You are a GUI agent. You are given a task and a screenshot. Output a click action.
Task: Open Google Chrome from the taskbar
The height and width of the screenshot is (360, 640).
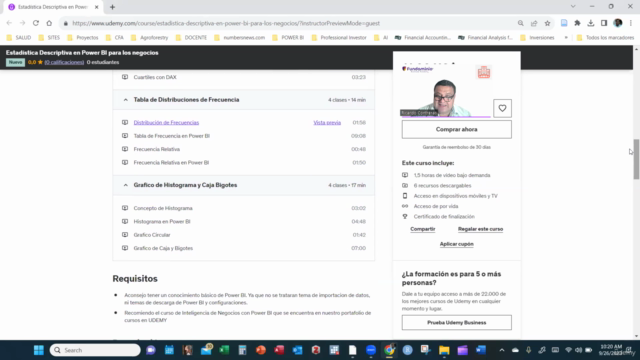click(389, 350)
